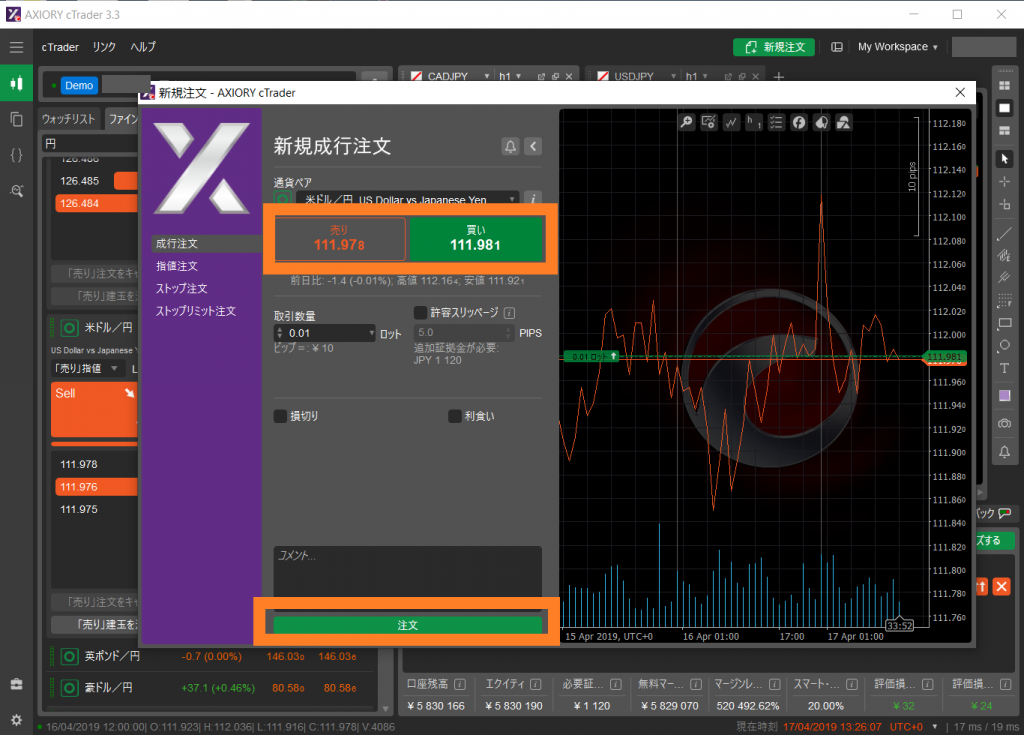Open the hamburger main menu
Viewport: 1024px width, 735px height.
click(x=16, y=47)
